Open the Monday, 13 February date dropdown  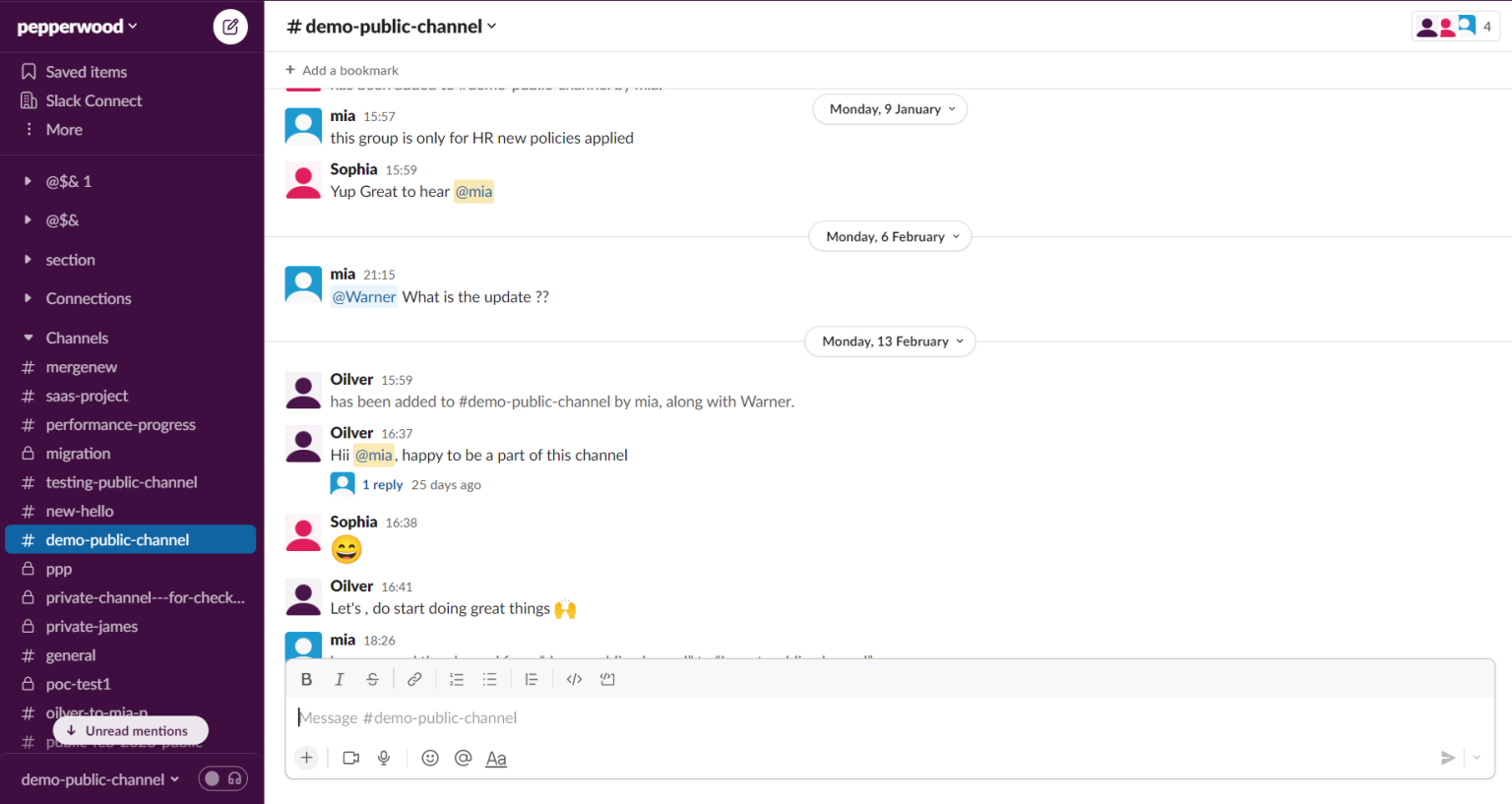tap(889, 341)
